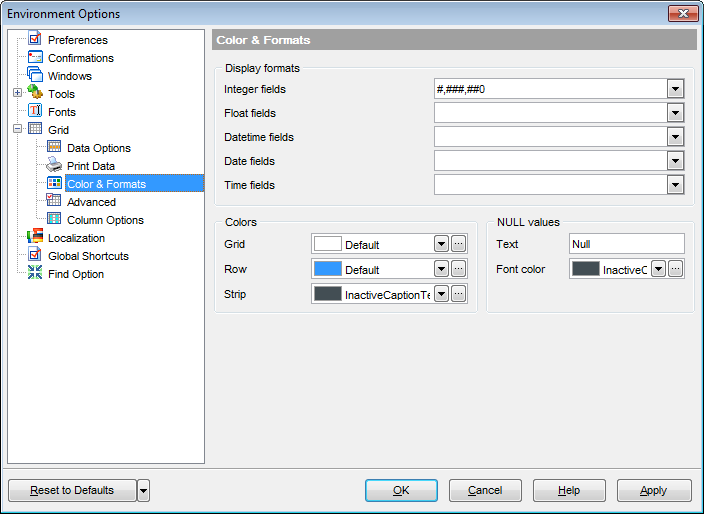This screenshot has width=704, height=514.
Task: Open Print Data under Grid
Action: pyautogui.click(x=91, y=166)
